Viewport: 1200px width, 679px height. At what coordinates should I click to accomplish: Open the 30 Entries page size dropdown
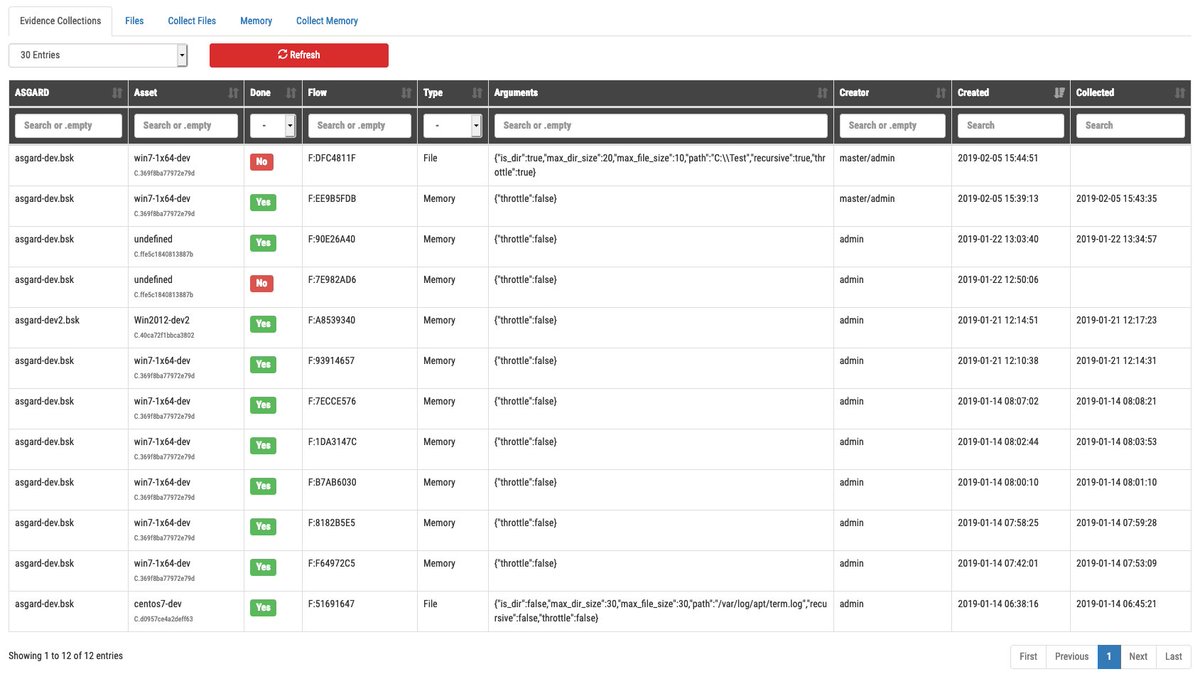97,55
